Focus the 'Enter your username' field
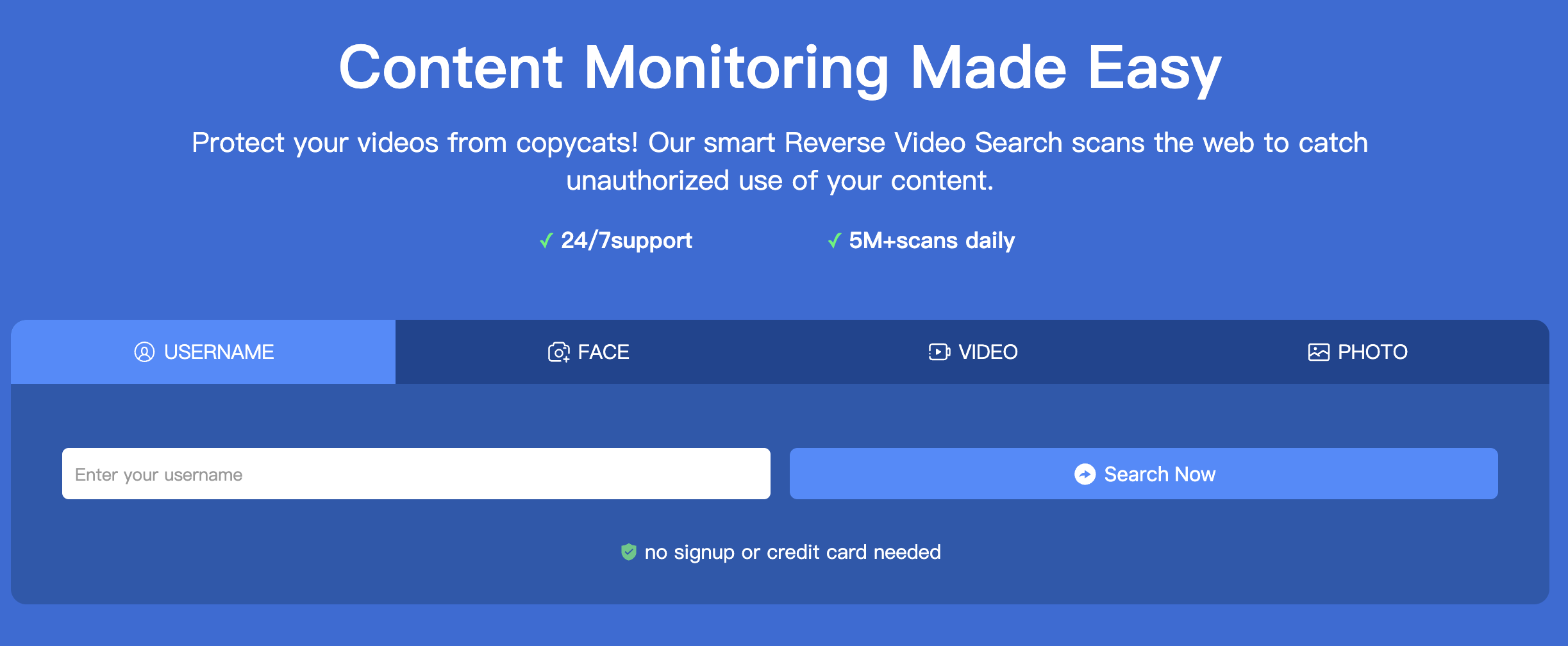The width and height of the screenshot is (1568, 646). (416, 474)
